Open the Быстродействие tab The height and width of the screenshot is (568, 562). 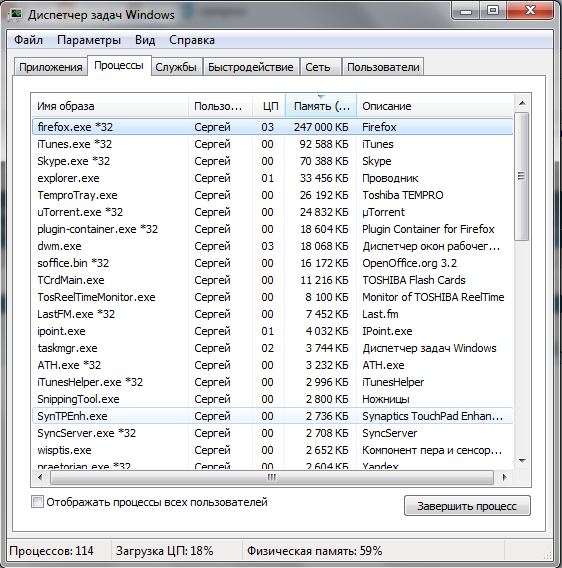(x=251, y=67)
